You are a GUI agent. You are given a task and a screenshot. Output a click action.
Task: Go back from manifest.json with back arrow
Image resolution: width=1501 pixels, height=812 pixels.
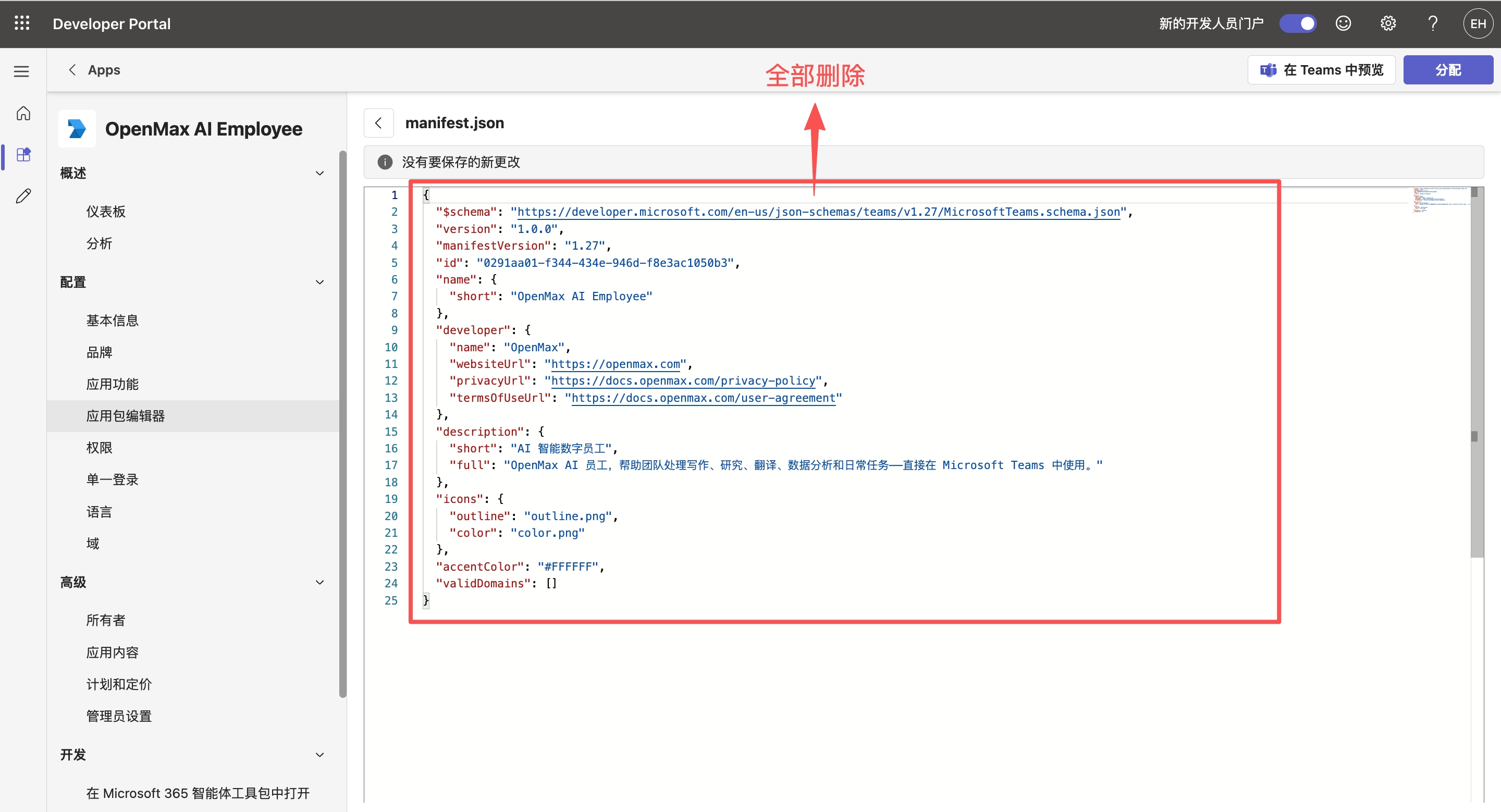coord(379,123)
